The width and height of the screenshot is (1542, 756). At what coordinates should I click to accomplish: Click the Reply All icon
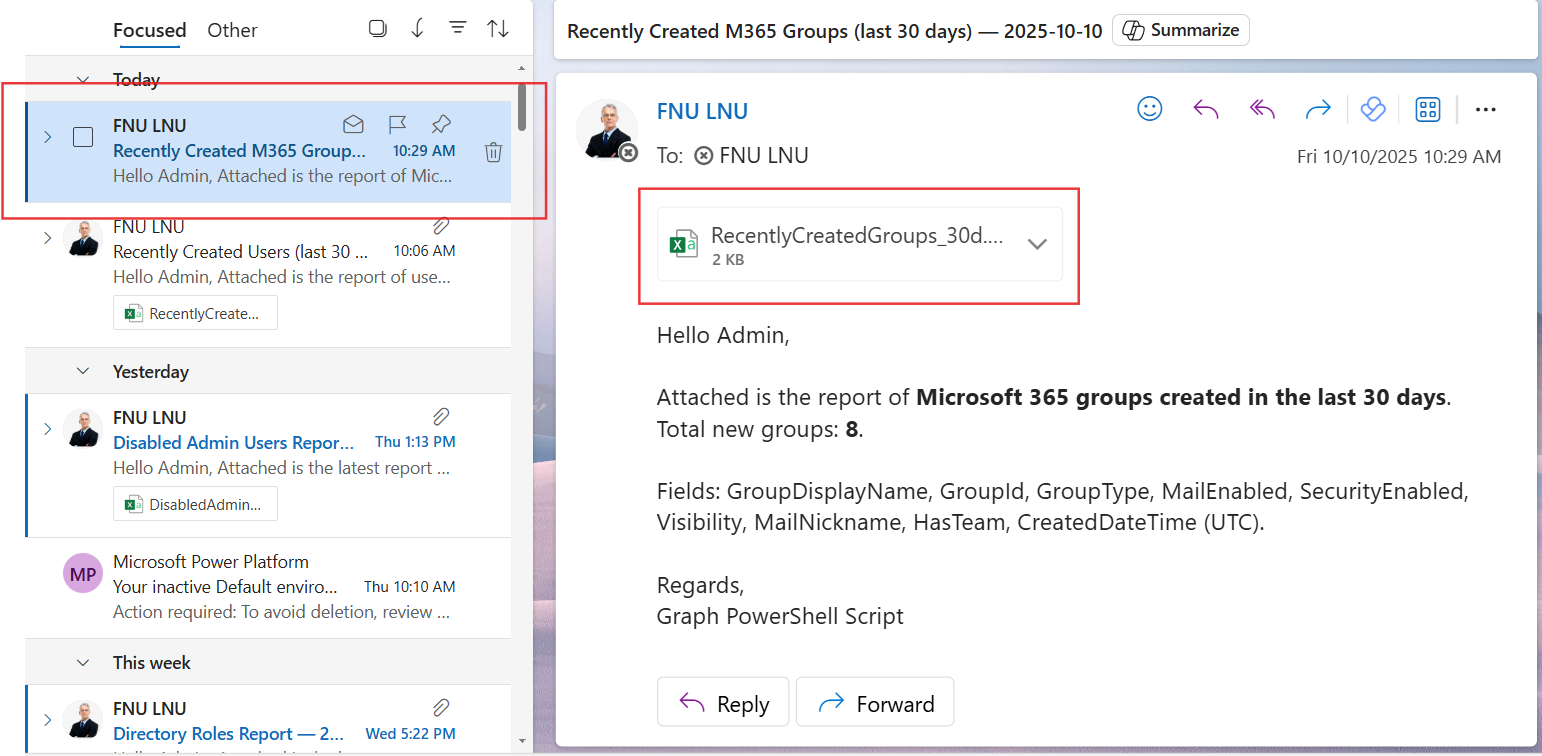(x=1262, y=109)
